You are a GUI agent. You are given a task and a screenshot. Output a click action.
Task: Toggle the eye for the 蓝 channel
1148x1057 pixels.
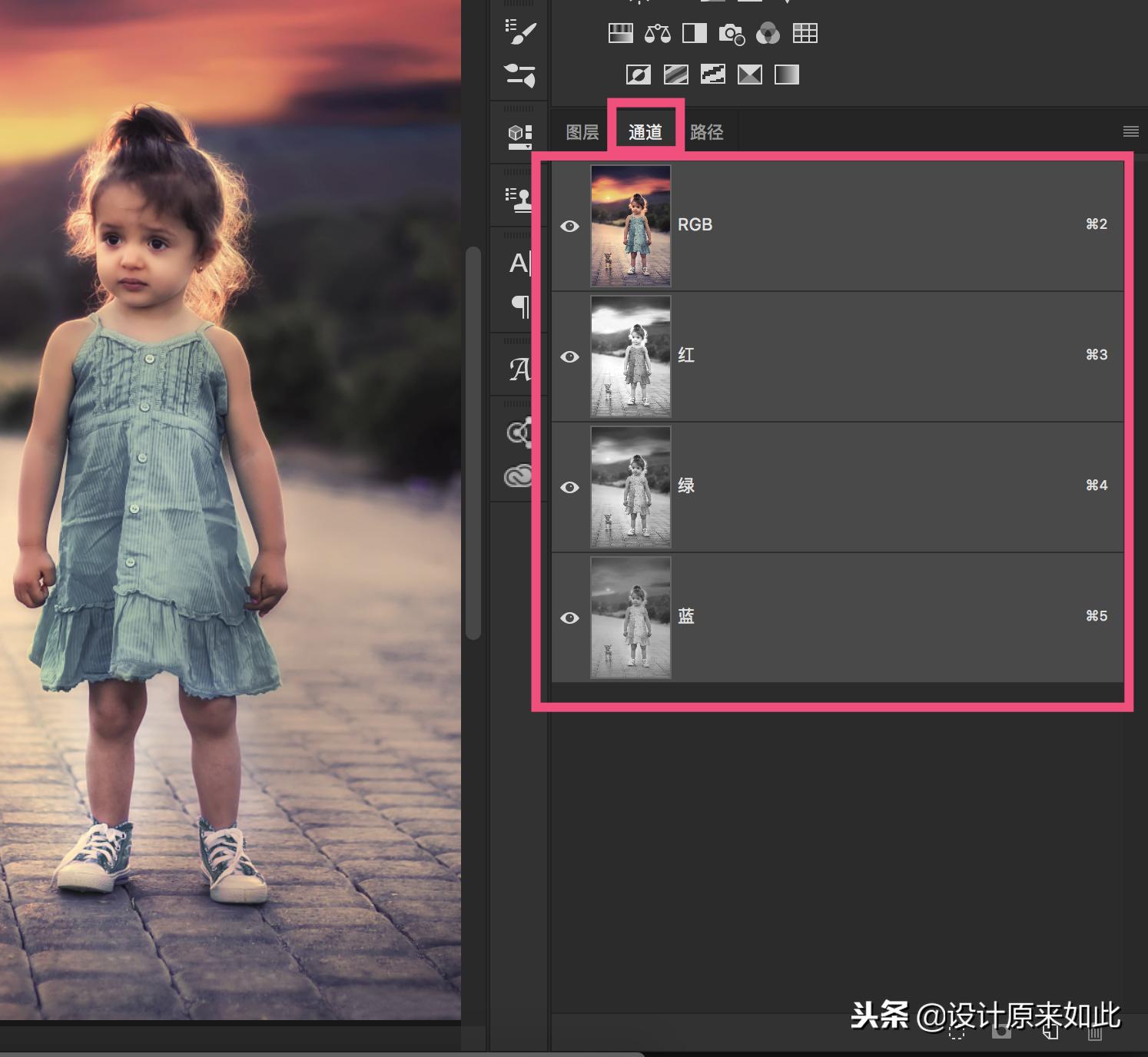point(569,618)
